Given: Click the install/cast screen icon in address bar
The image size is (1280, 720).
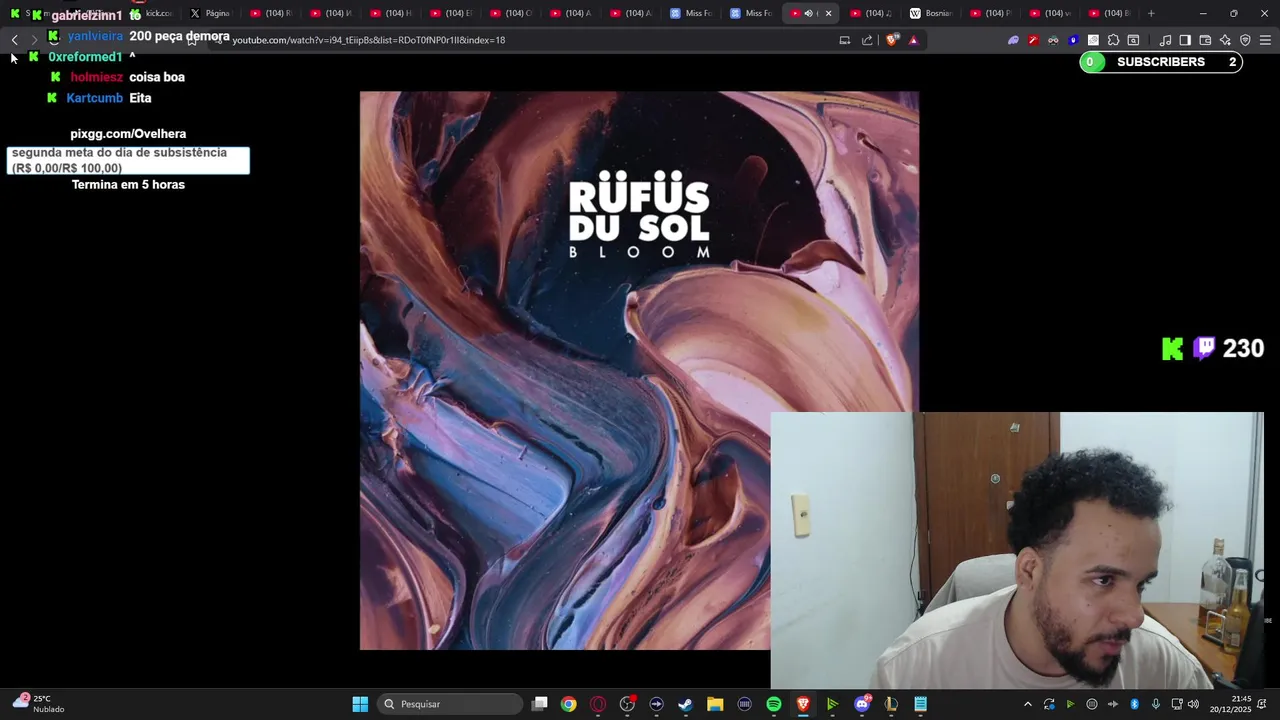Looking at the screenshot, I should 845,40.
